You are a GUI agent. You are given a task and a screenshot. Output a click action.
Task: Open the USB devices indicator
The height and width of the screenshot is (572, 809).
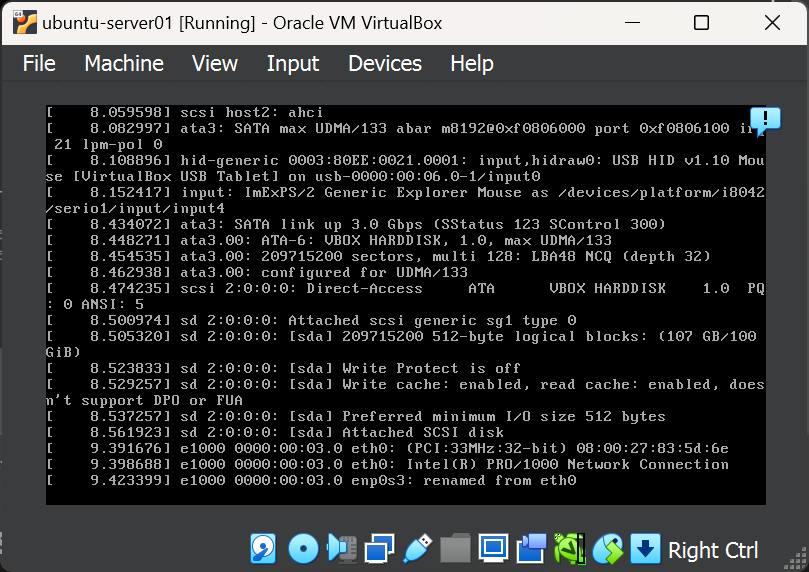click(417, 548)
